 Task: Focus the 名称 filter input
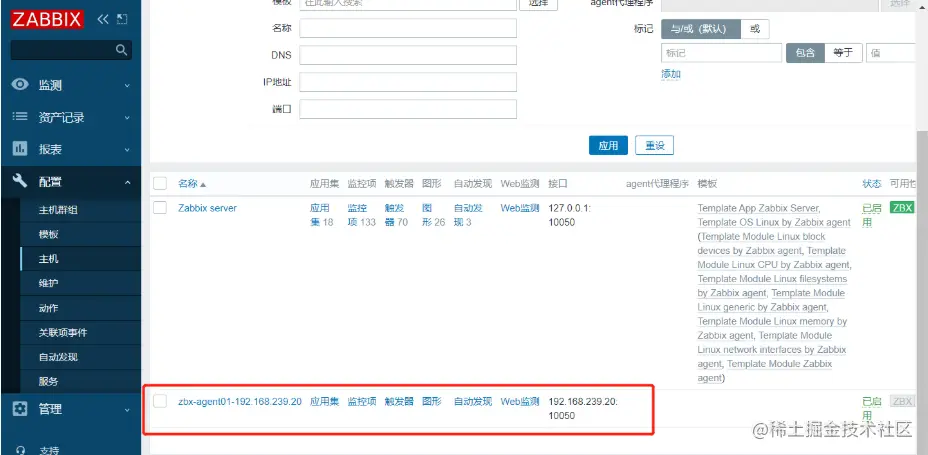[x=408, y=28]
